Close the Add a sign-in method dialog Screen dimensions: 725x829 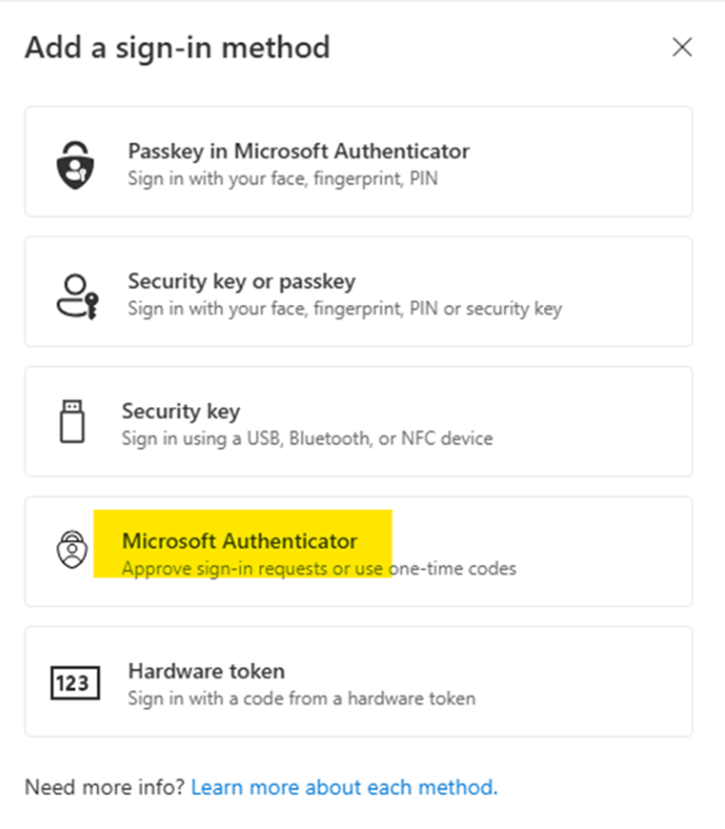tap(682, 47)
